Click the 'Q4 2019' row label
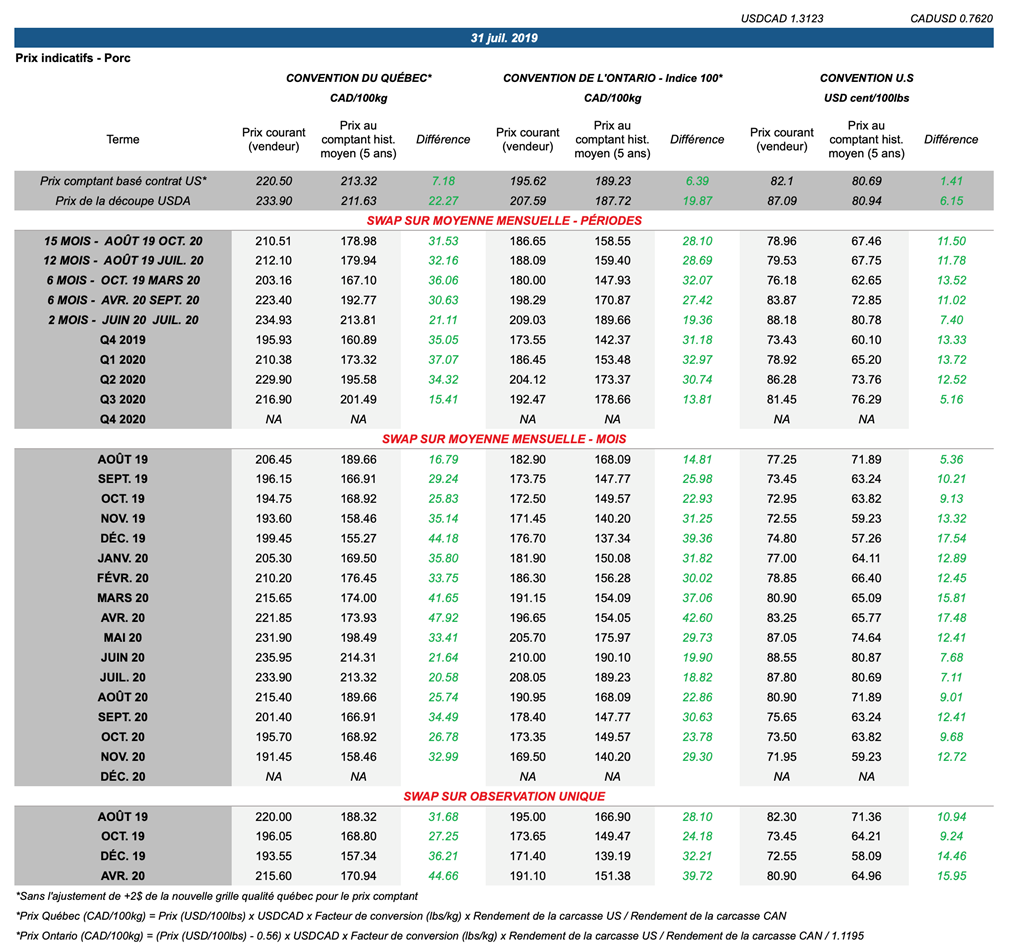The height and width of the screenshot is (949, 1024). coord(123,340)
